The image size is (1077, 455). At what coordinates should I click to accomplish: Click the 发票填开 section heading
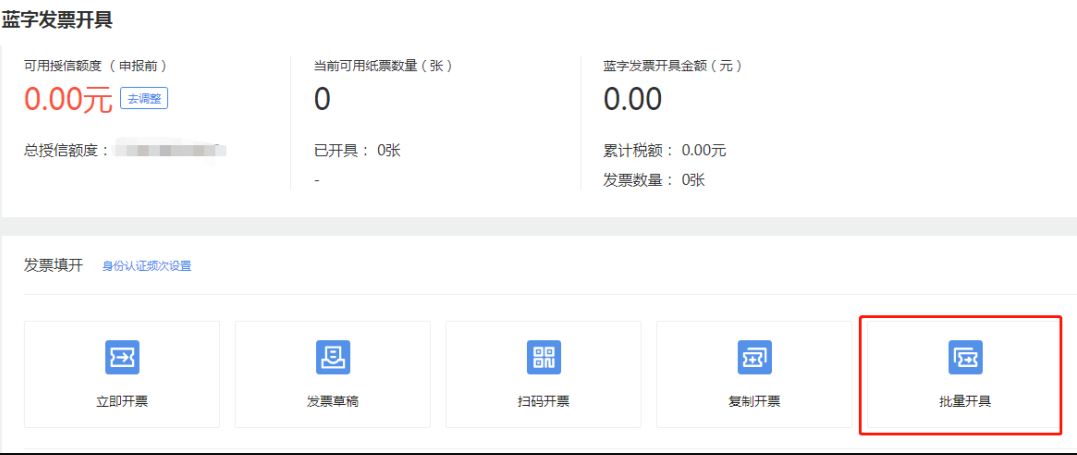54,266
